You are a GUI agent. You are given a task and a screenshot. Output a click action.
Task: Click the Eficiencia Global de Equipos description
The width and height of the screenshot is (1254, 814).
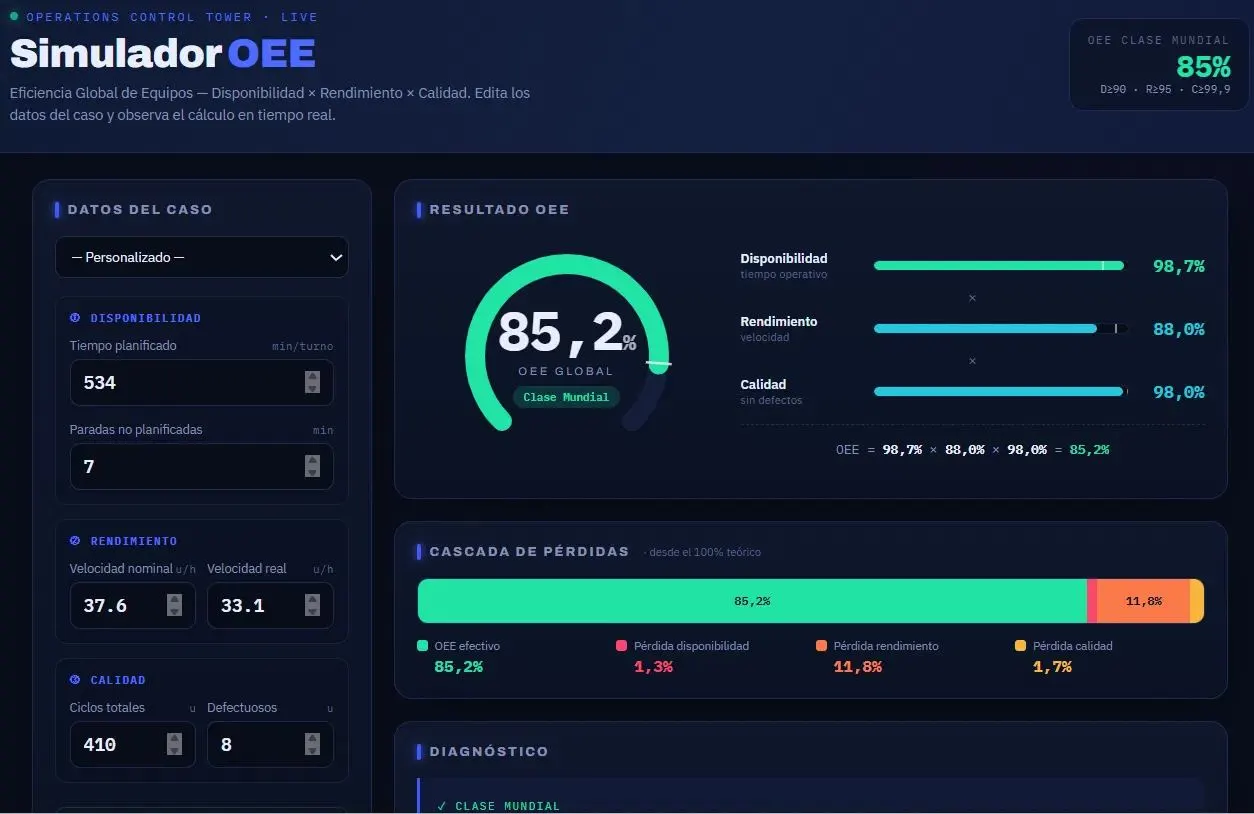click(x=270, y=104)
